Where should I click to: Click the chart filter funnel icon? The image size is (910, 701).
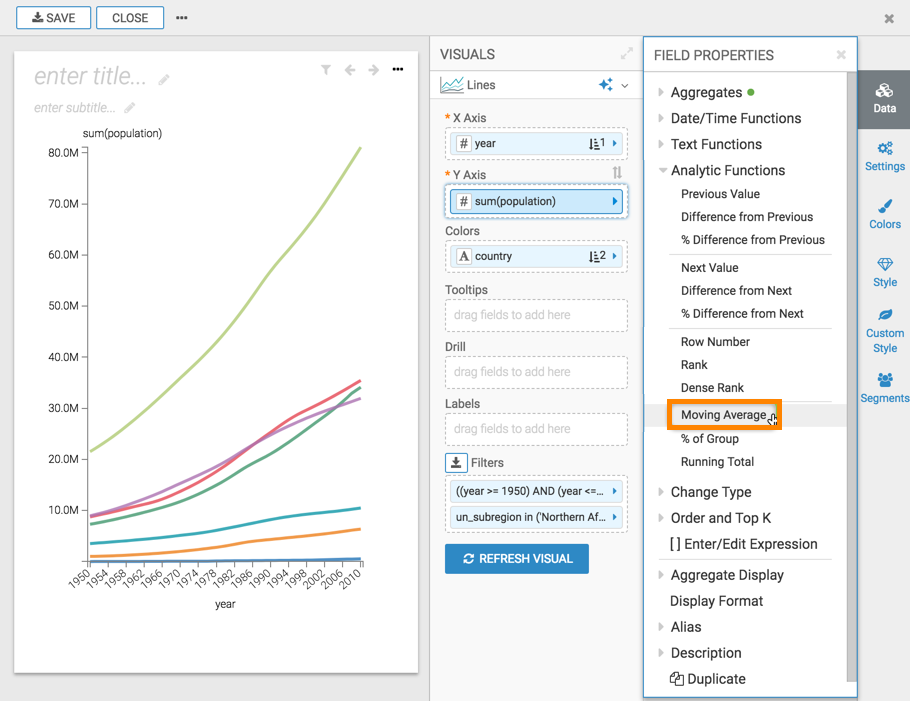click(326, 70)
